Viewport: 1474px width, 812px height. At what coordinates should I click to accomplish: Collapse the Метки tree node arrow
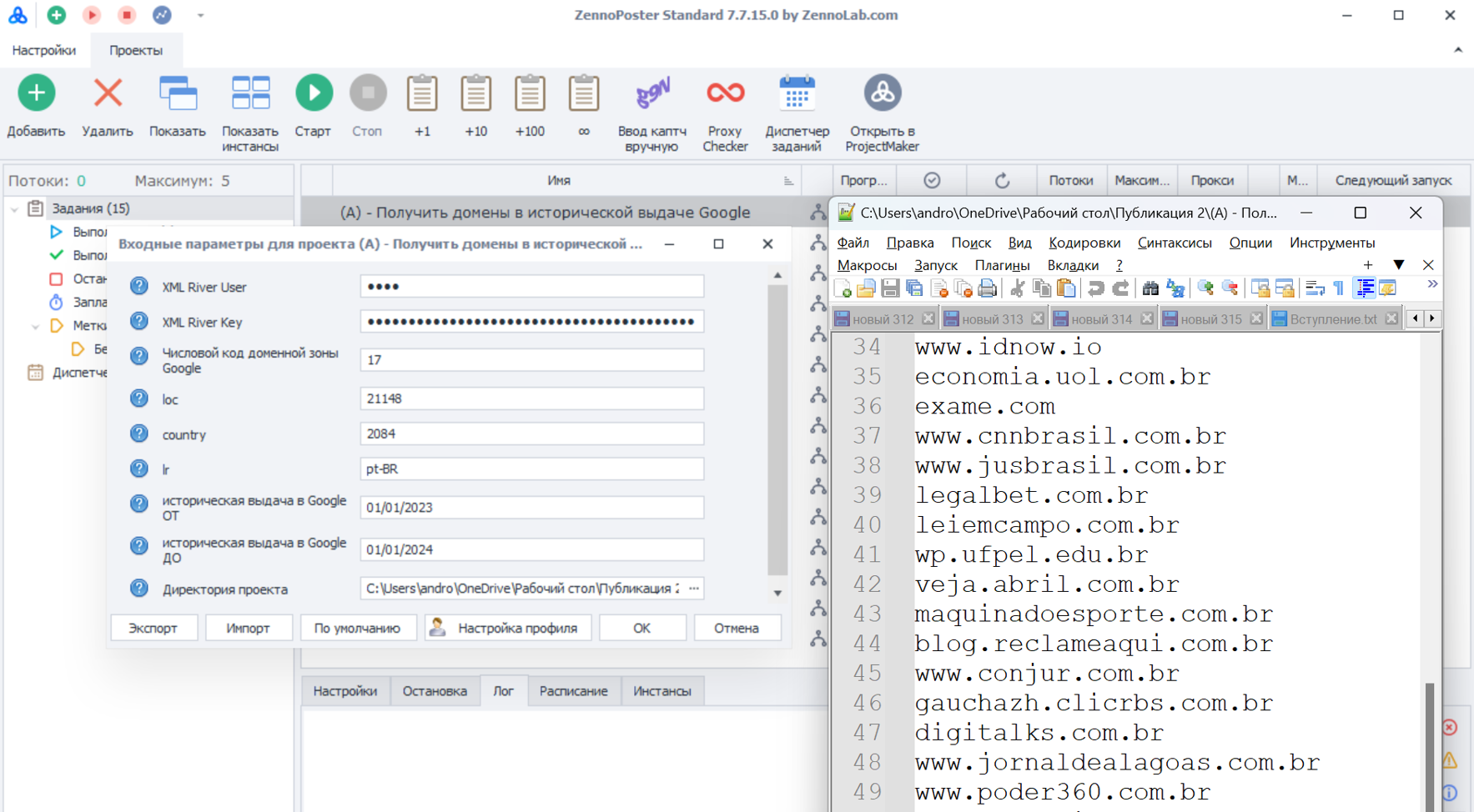point(35,326)
